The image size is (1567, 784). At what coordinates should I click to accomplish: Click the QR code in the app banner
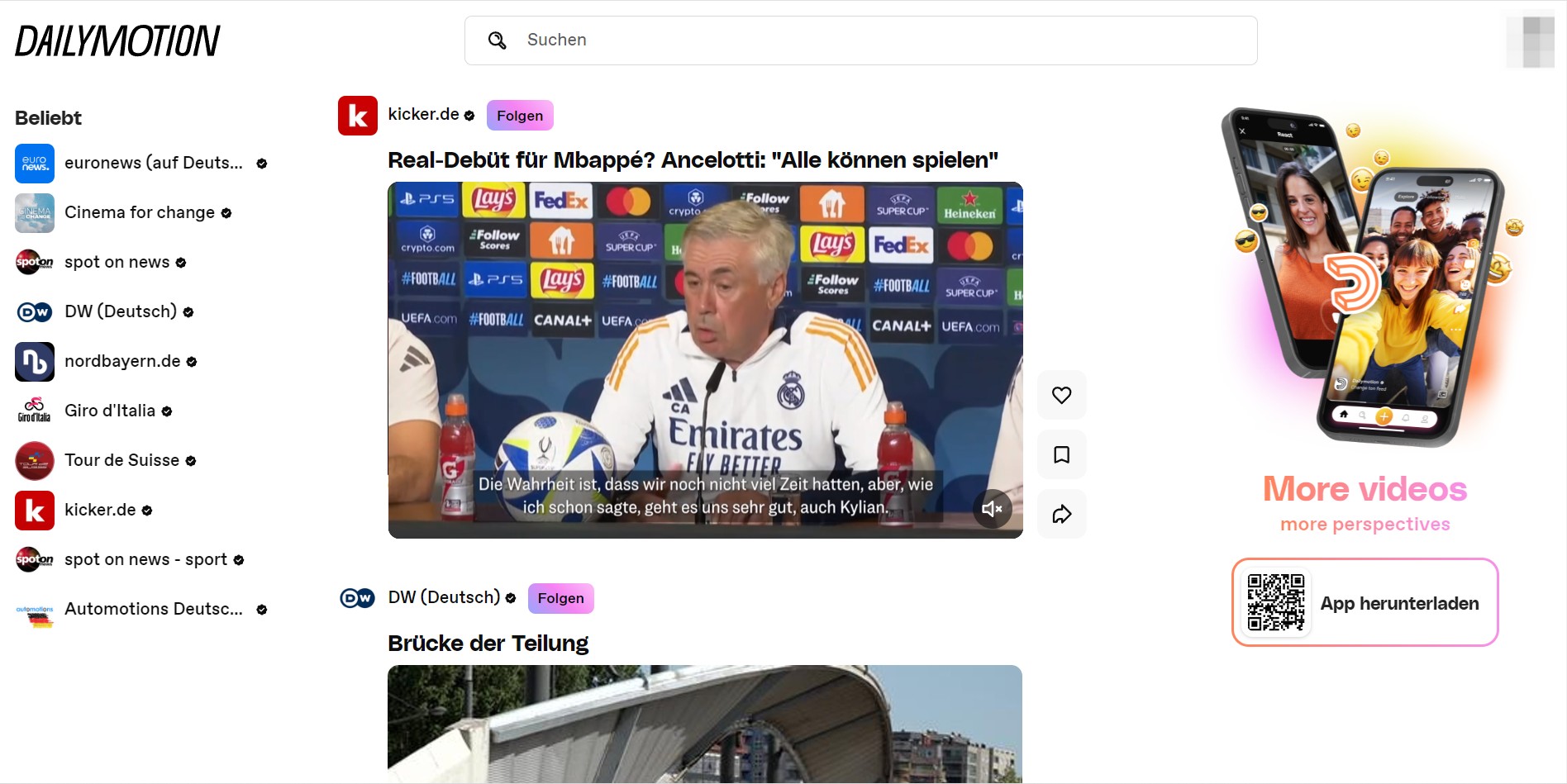(1276, 602)
